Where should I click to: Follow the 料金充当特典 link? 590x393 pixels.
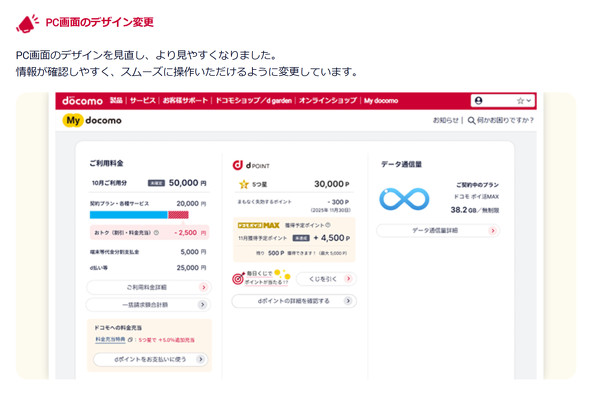(110, 339)
